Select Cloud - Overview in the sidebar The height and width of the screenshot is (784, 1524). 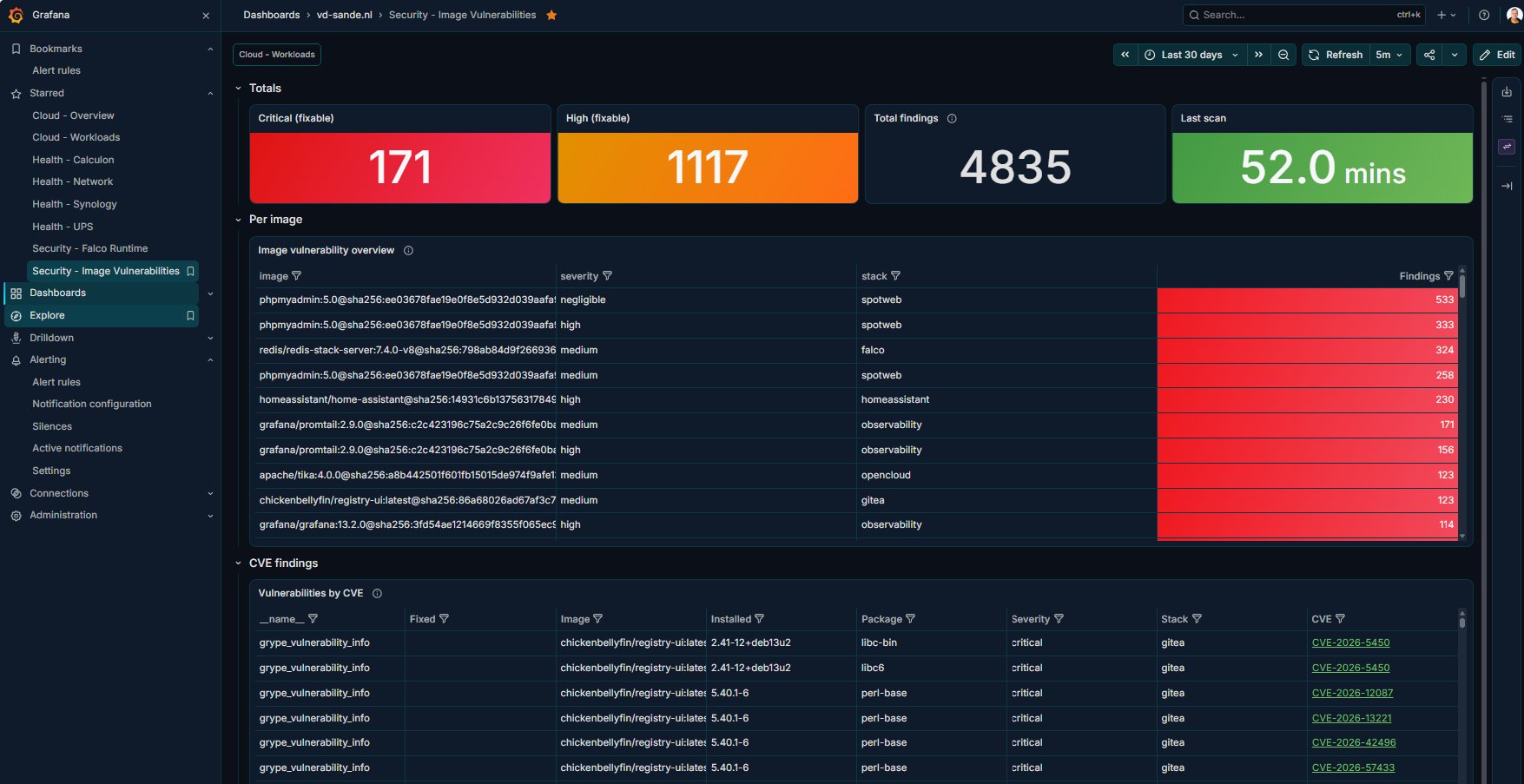pos(73,115)
